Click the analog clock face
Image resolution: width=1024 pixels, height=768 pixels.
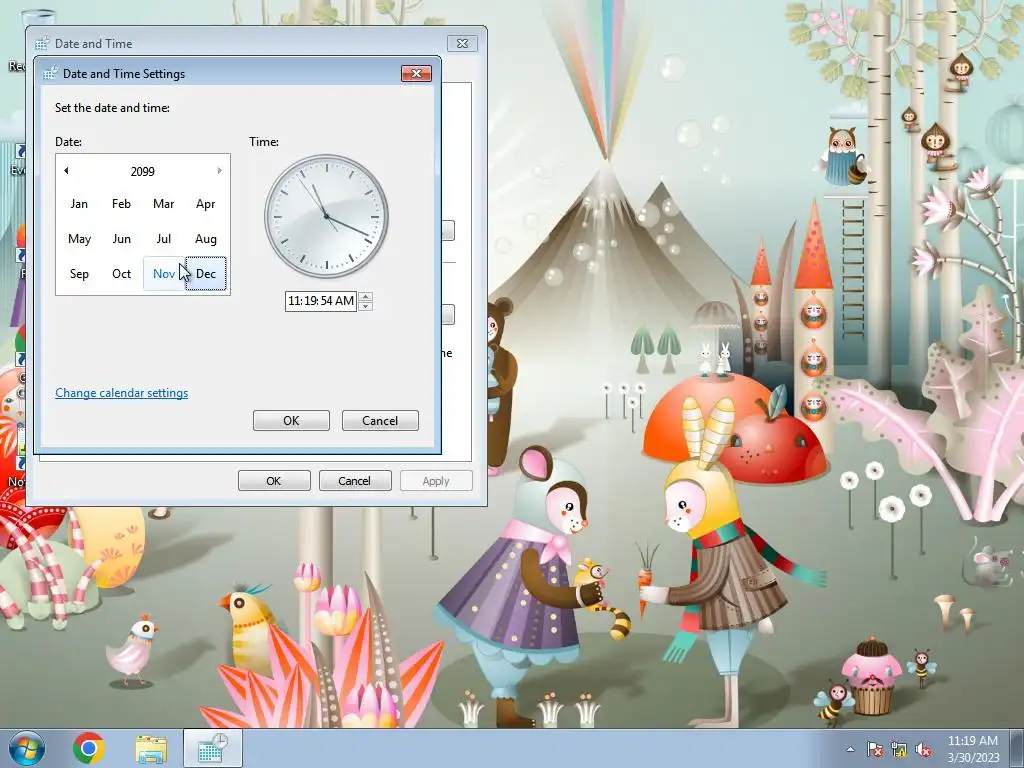pos(326,216)
